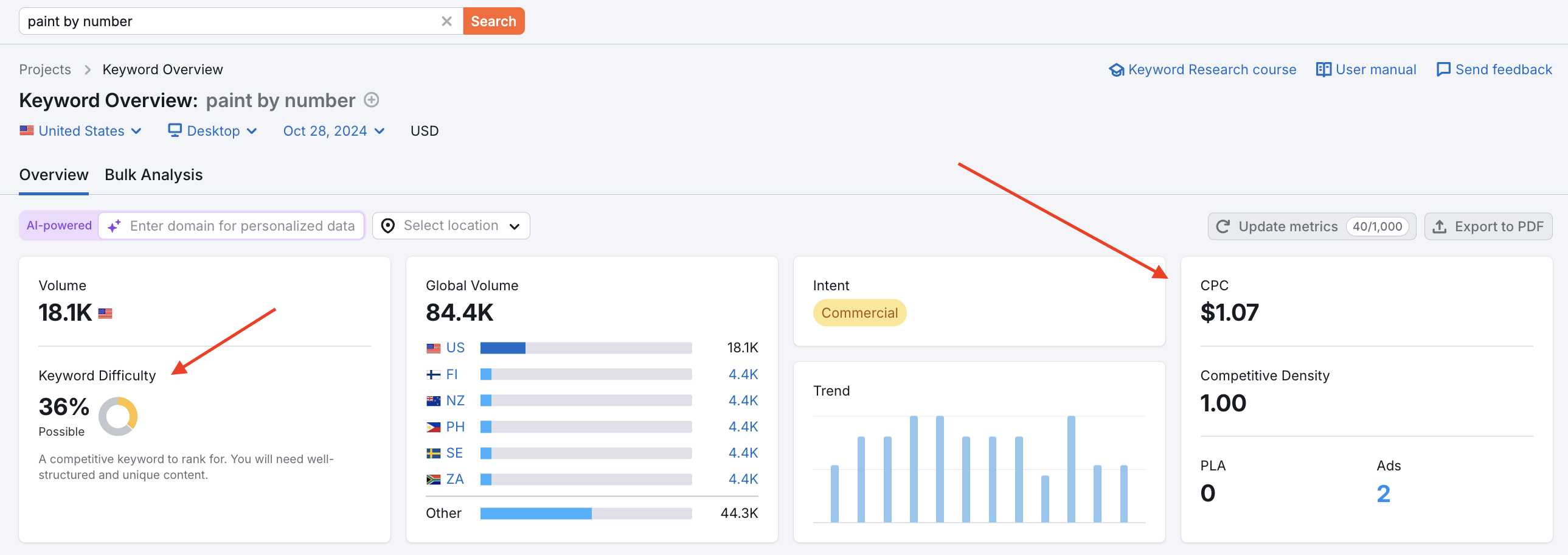Click the 84.4K Global Volume value
The height and width of the screenshot is (555, 1568).
pyautogui.click(x=460, y=313)
